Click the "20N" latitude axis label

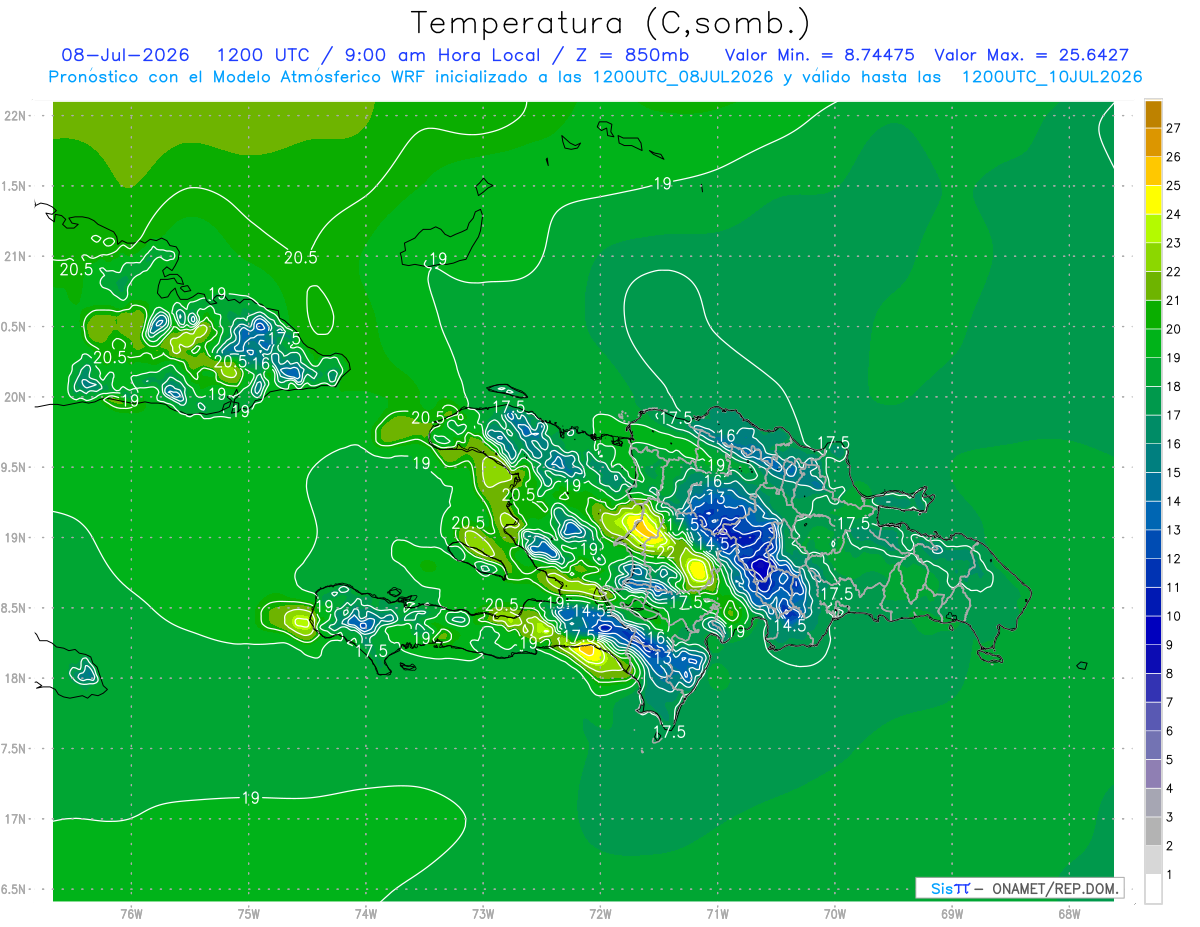[16, 397]
